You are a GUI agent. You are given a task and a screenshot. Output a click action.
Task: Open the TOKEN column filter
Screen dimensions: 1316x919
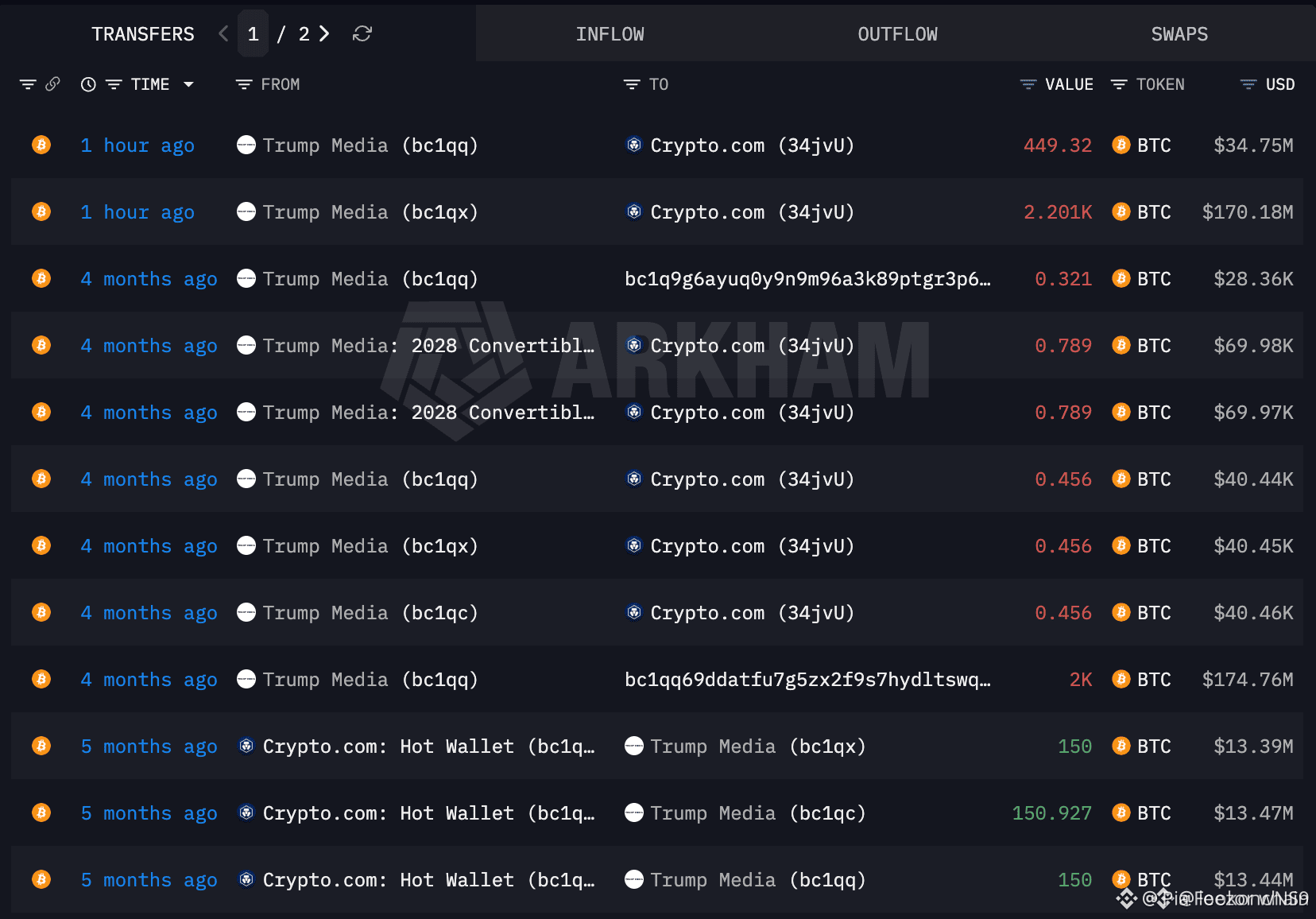[x=1119, y=84]
